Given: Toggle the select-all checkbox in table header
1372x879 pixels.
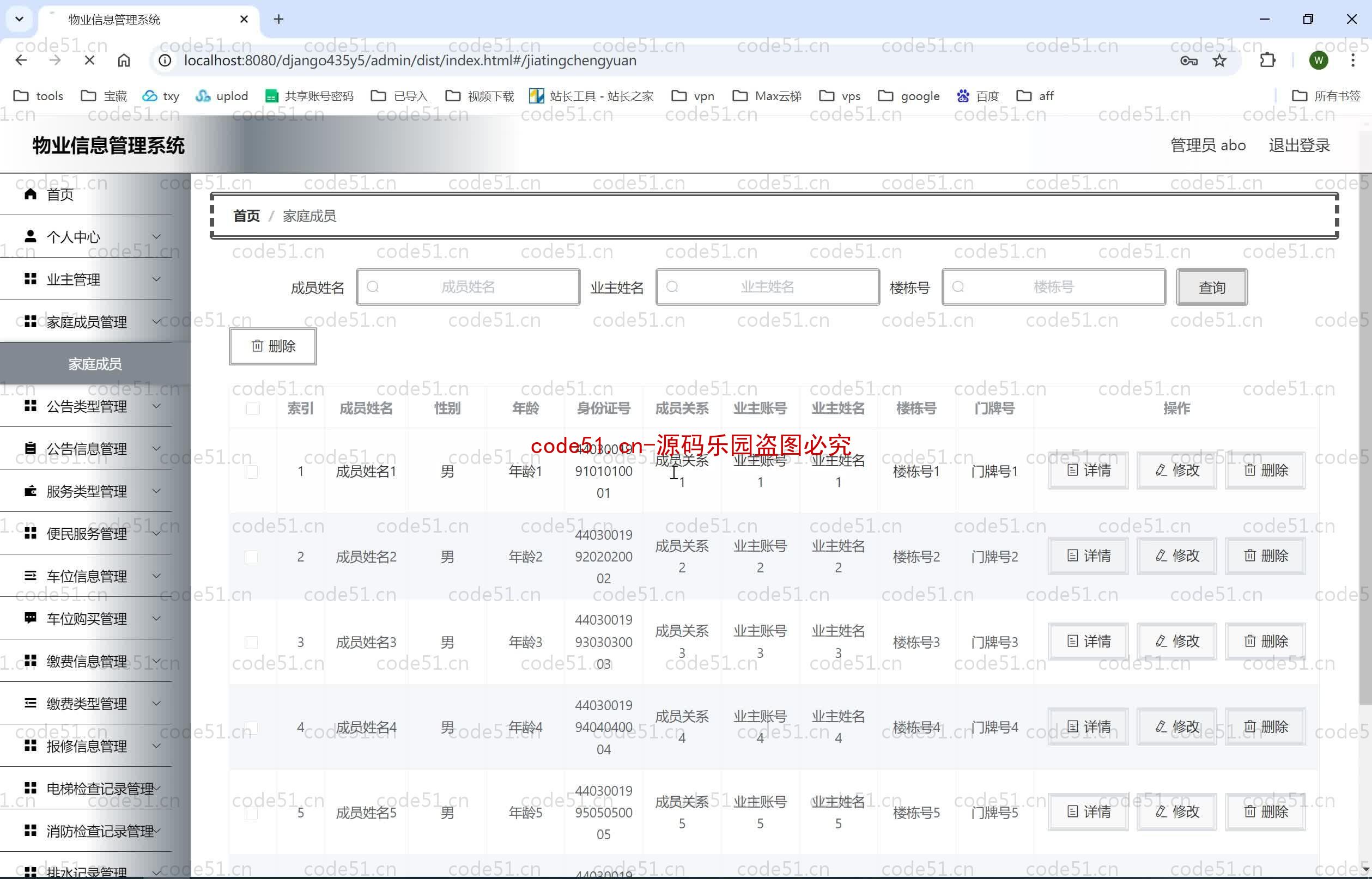Looking at the screenshot, I should (252, 408).
